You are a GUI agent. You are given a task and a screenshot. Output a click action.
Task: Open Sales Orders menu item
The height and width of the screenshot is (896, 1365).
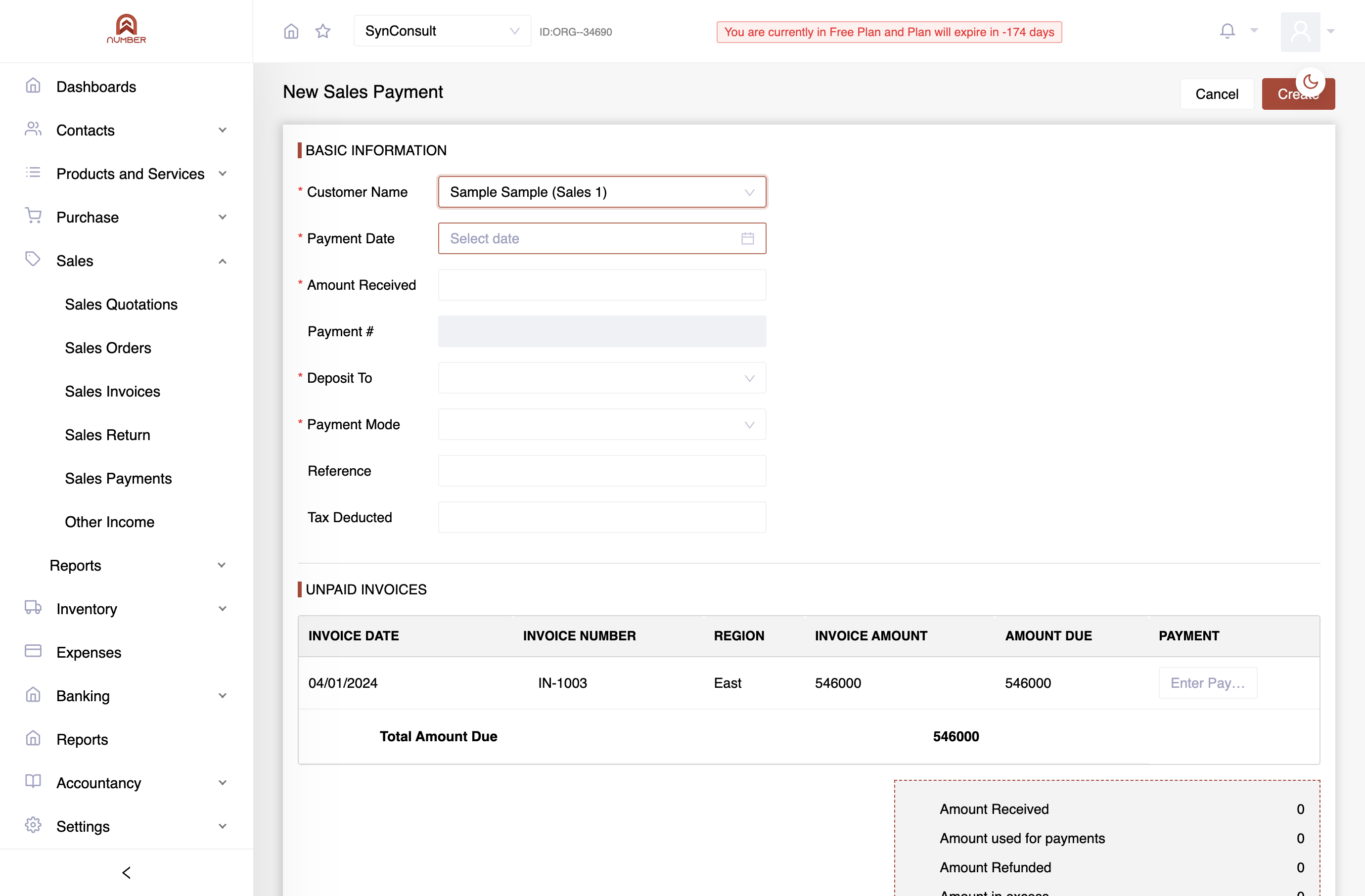(x=108, y=348)
